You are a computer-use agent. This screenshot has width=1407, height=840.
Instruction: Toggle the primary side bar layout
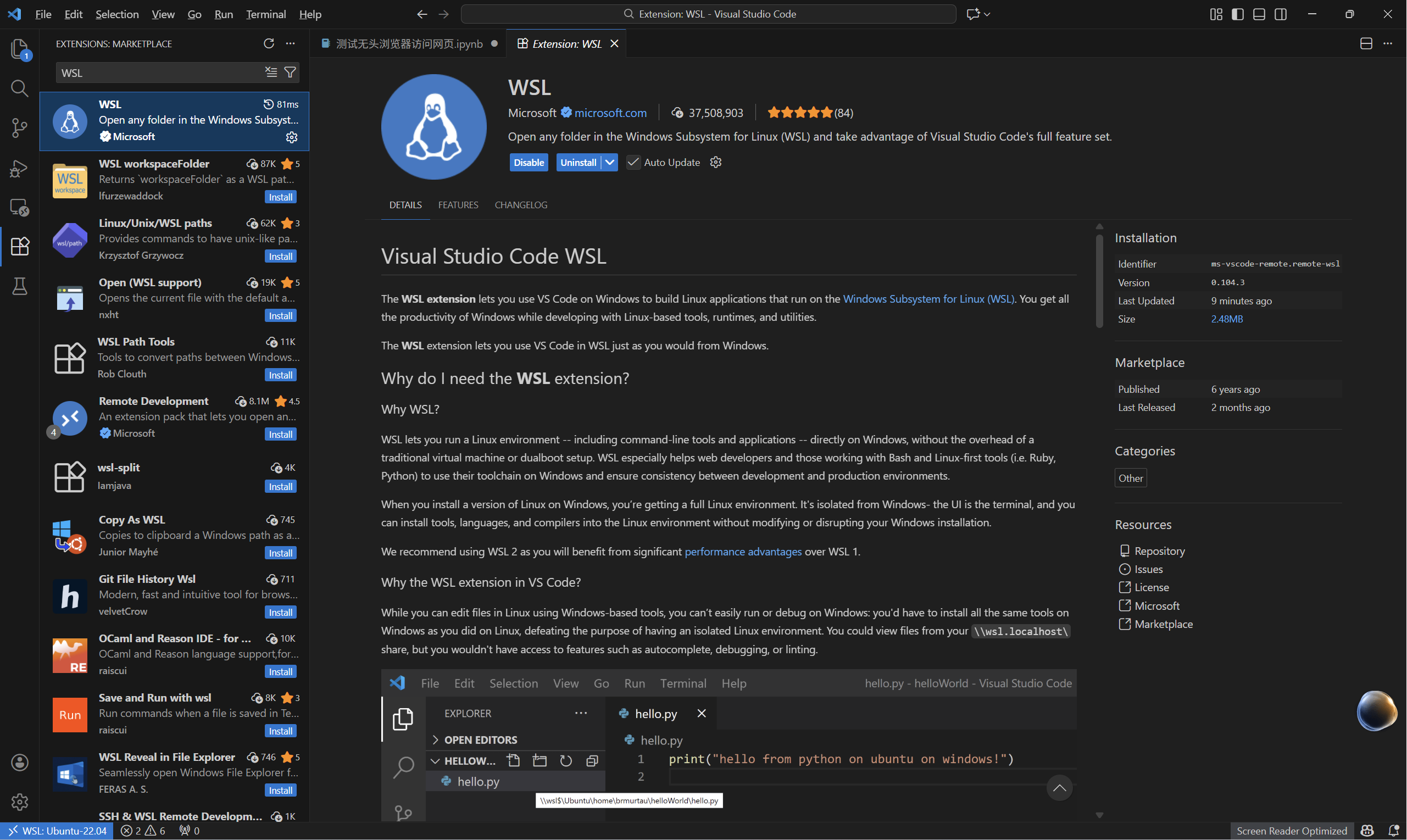tap(1237, 14)
